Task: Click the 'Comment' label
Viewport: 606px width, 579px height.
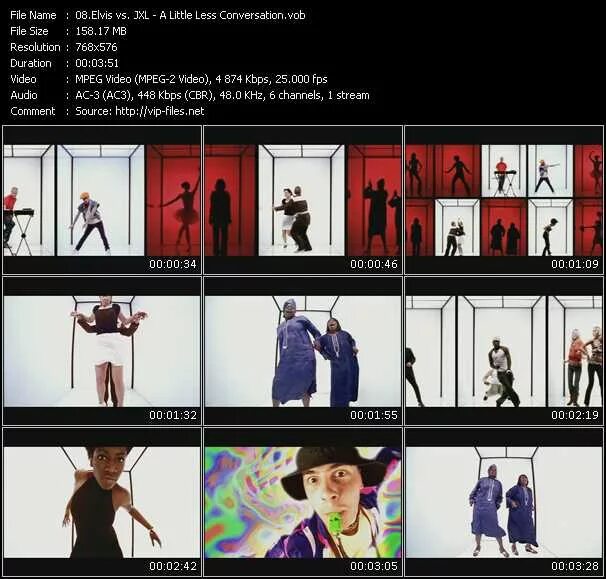Action: [33, 111]
